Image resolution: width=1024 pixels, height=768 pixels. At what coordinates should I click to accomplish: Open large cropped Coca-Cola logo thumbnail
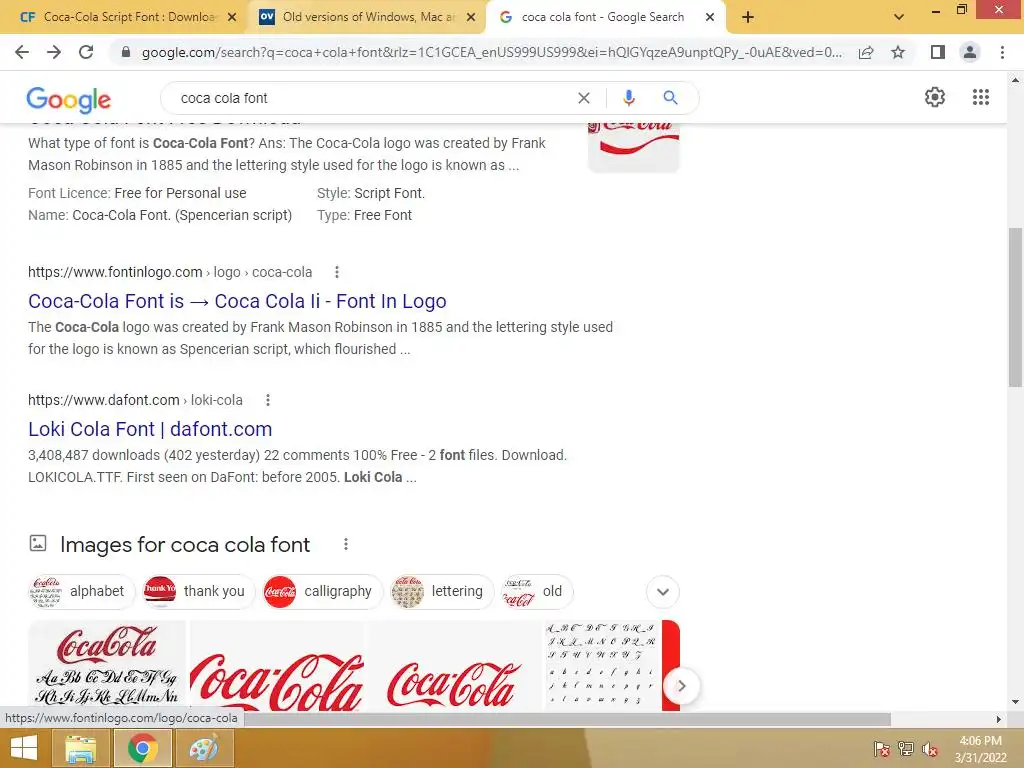point(278,665)
